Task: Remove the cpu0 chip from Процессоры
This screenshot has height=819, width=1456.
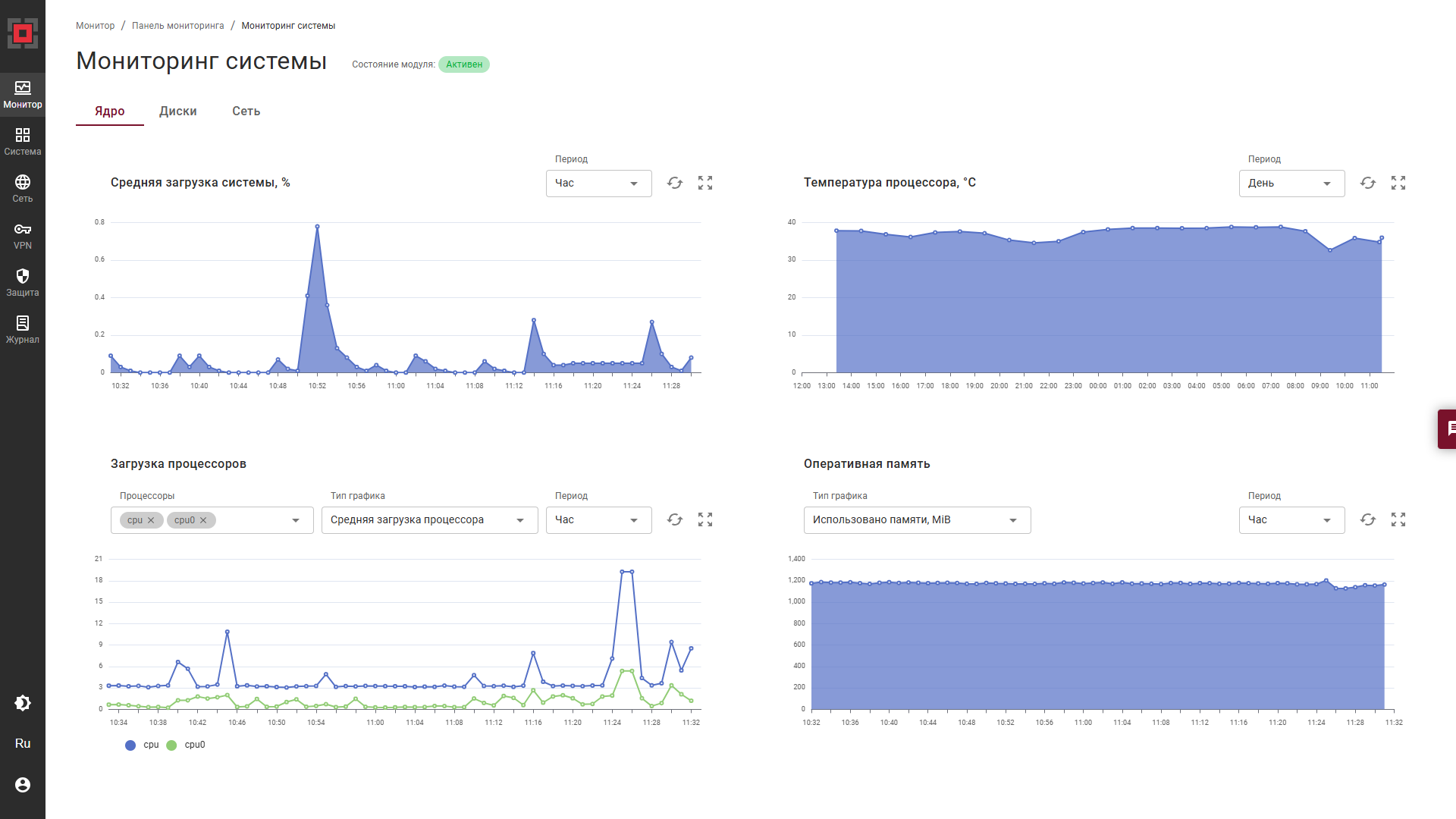Action: point(203,520)
